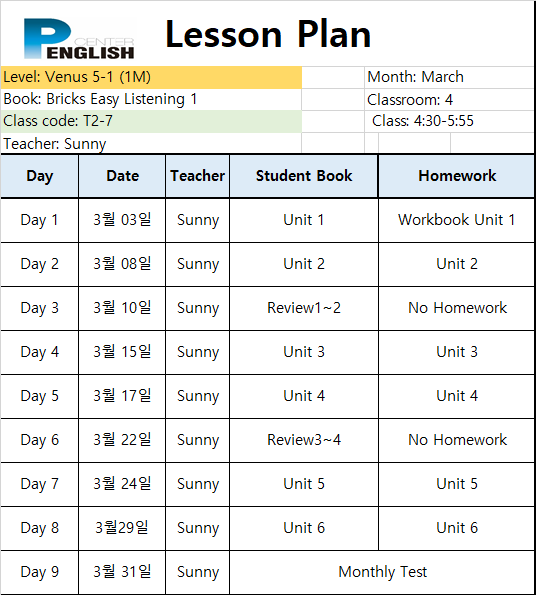The height and width of the screenshot is (598, 536).
Task: Select the green Class code: T2-7 cell
Action: 151,121
